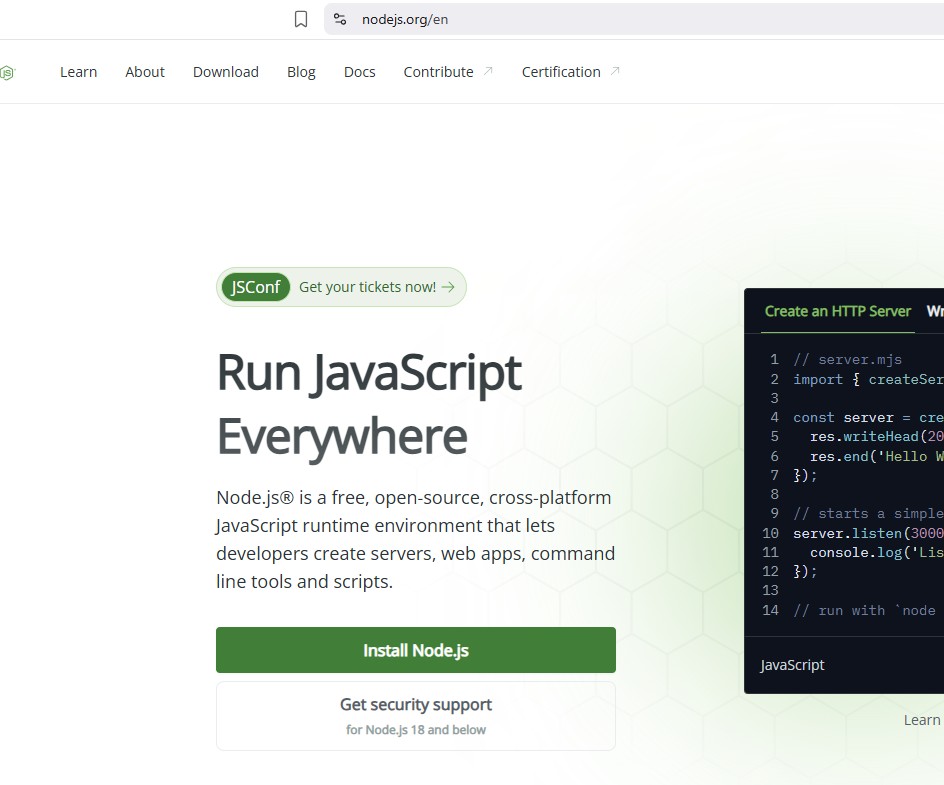The image size is (944, 785).
Task: Click the external-link arrow next to Certification
Action: coord(615,71)
